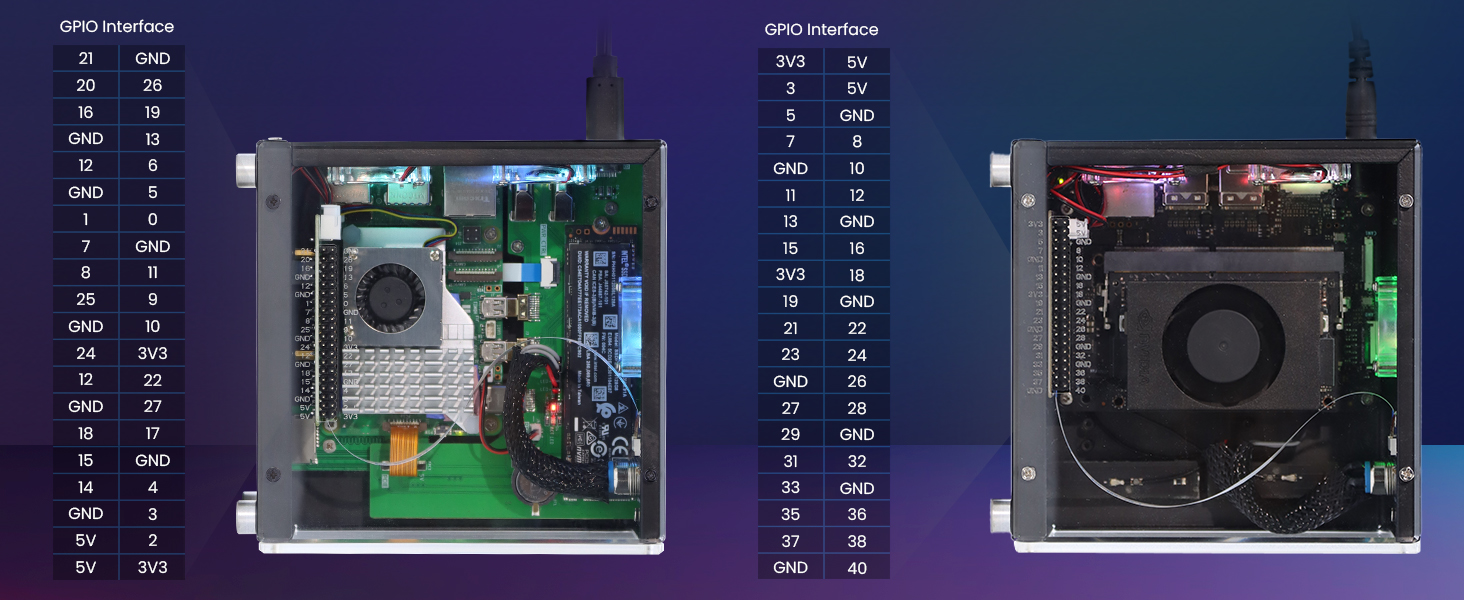The height and width of the screenshot is (600, 1464).
Task: Click the GND cell beside pin 3
Action: click(x=86, y=514)
